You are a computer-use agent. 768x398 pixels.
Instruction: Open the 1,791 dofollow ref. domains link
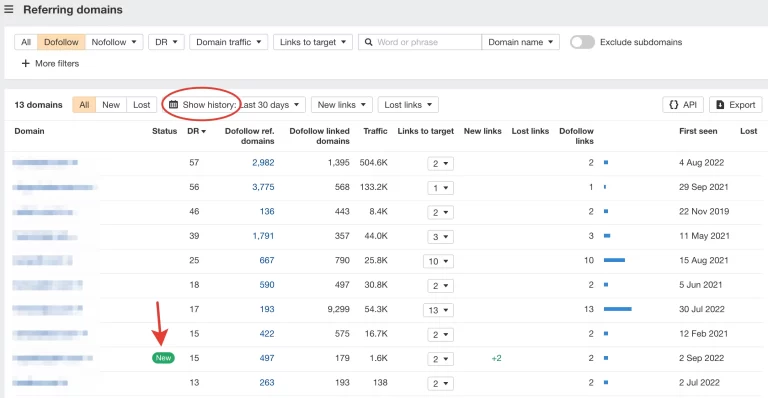tap(263, 236)
